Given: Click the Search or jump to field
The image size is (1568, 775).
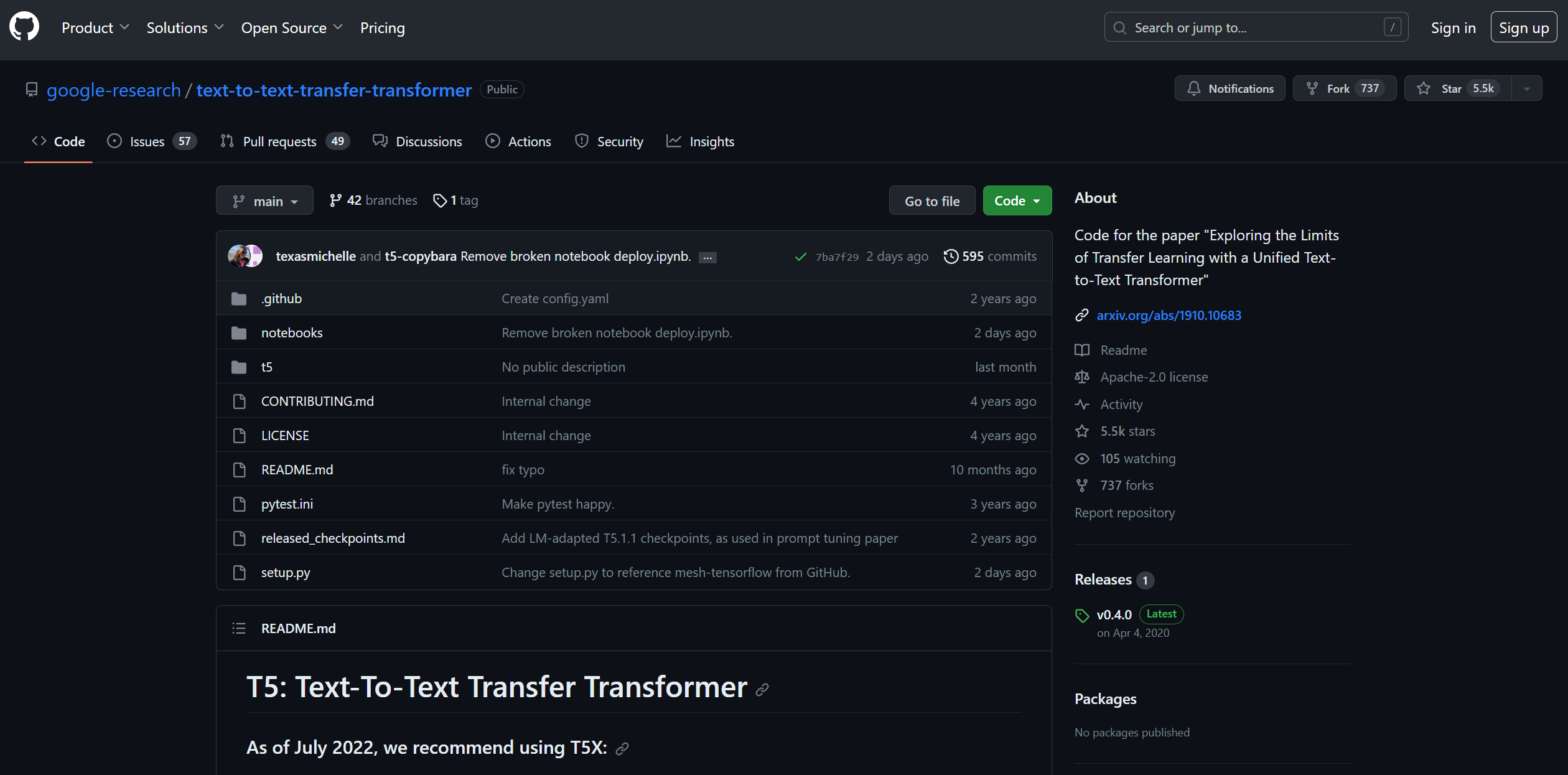Looking at the screenshot, I should click(x=1256, y=27).
